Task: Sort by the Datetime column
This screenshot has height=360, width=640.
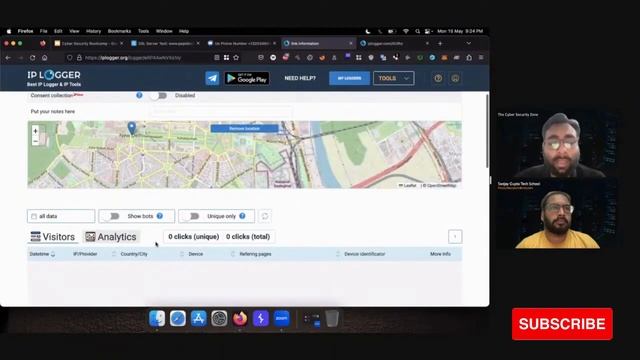Action: (42, 254)
